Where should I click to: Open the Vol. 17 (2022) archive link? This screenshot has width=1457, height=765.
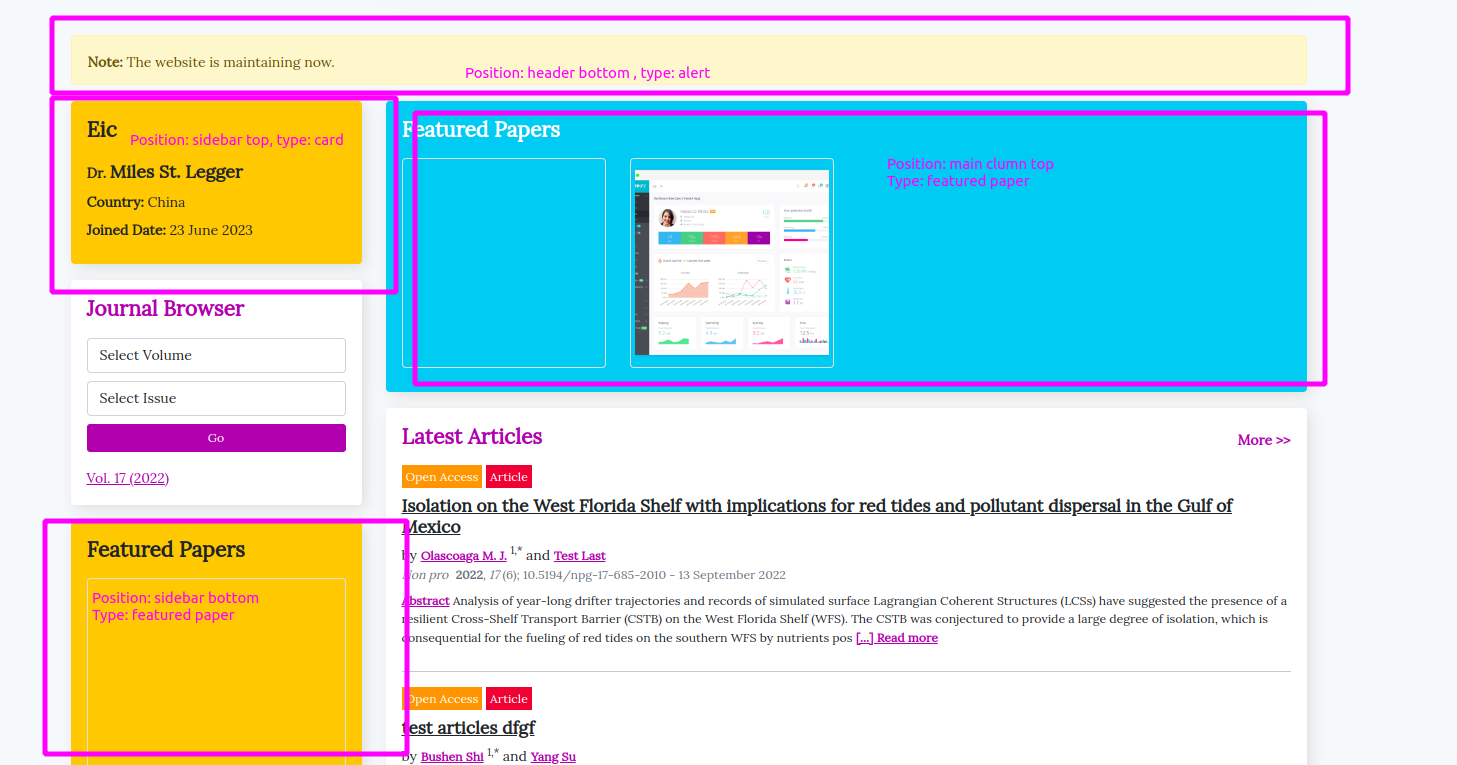tap(127, 478)
